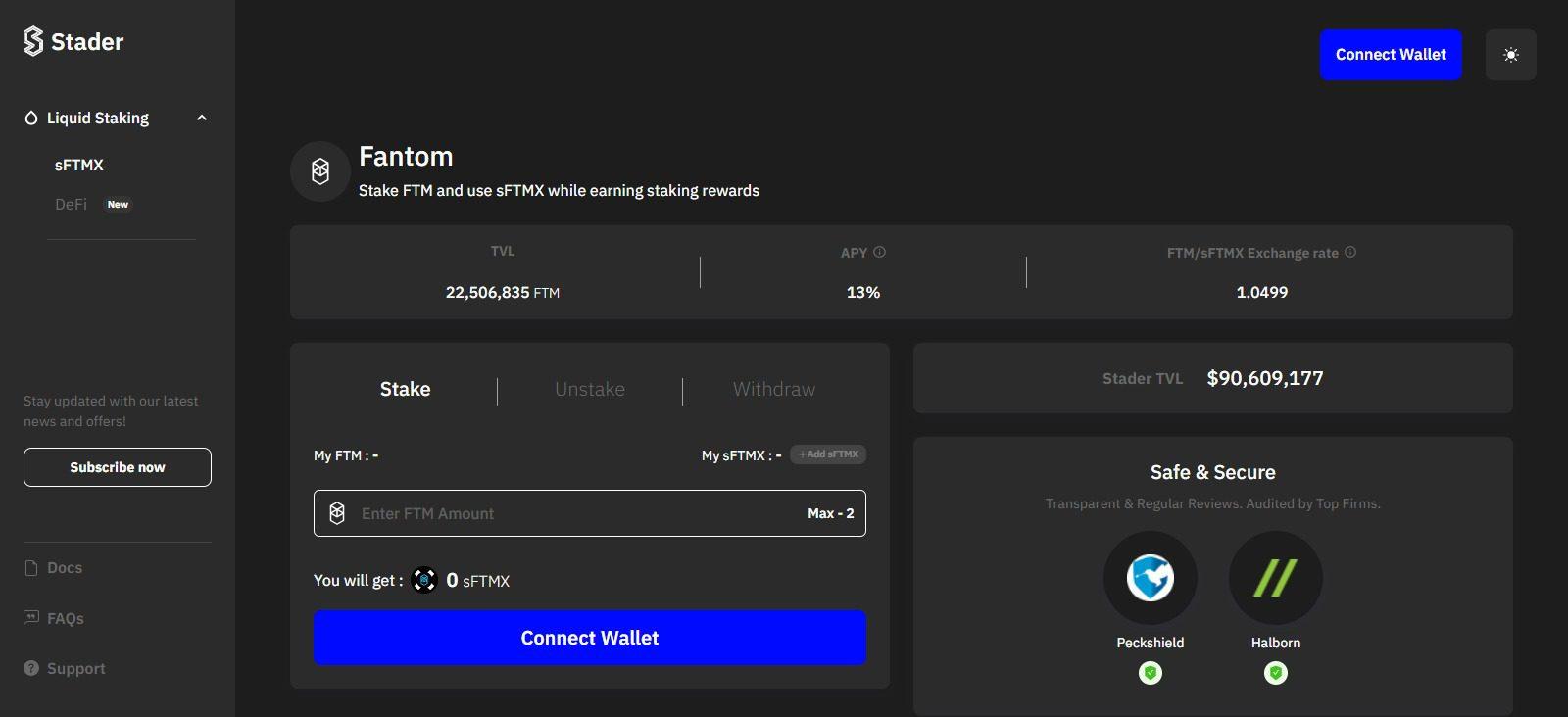Open the FAQs link
The height and width of the screenshot is (717, 1568).
[66, 618]
